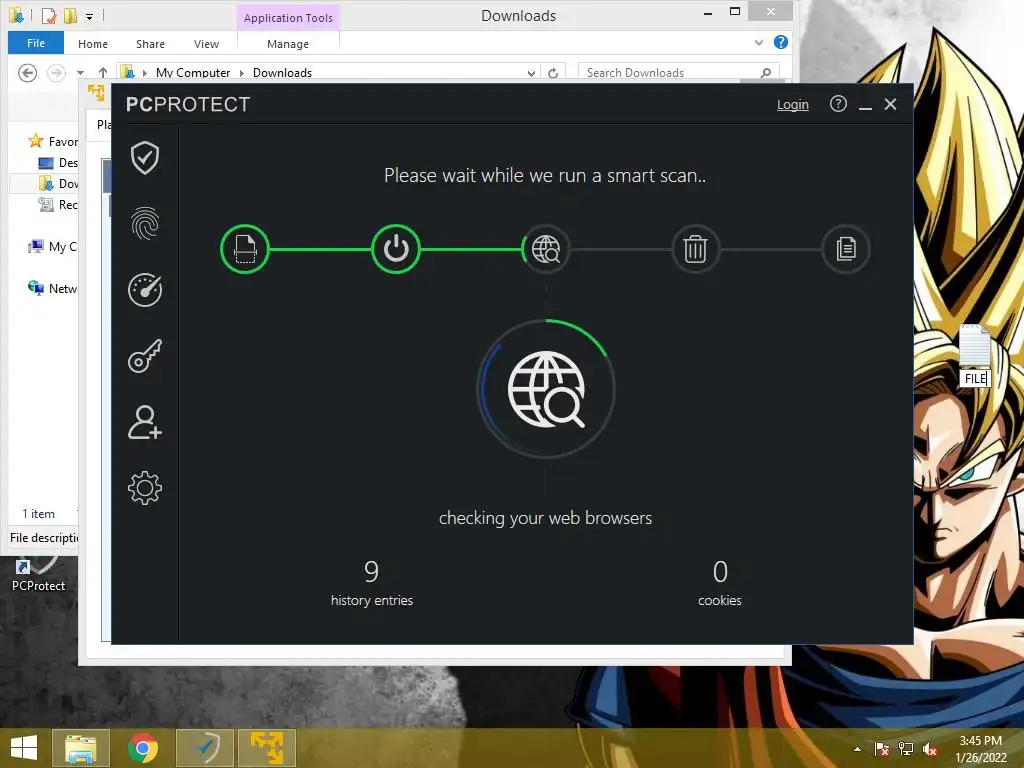Open Quick Access Toolbar customize dropdown

[x=89, y=16]
